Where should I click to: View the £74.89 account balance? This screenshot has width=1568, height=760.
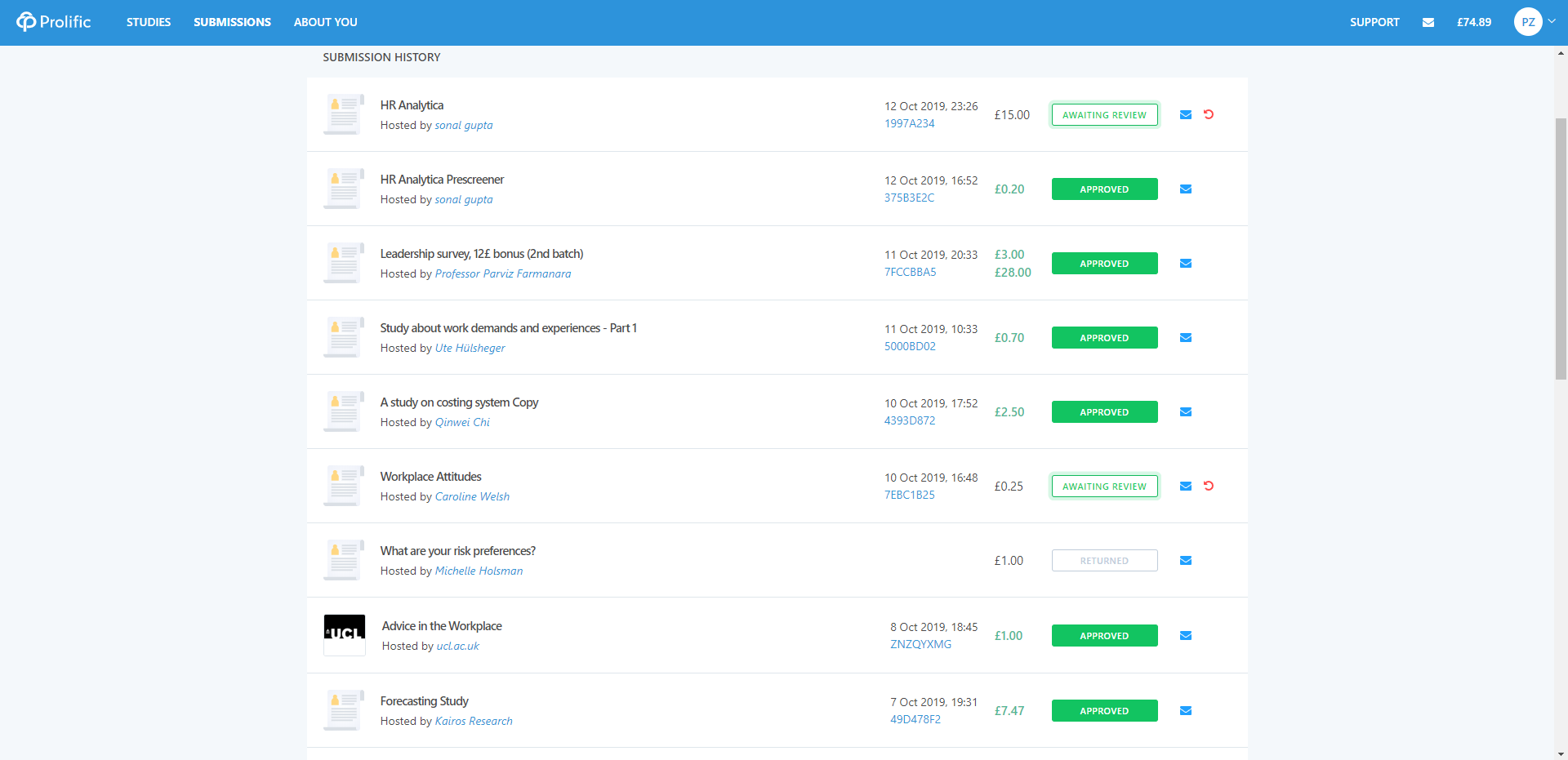click(x=1474, y=22)
